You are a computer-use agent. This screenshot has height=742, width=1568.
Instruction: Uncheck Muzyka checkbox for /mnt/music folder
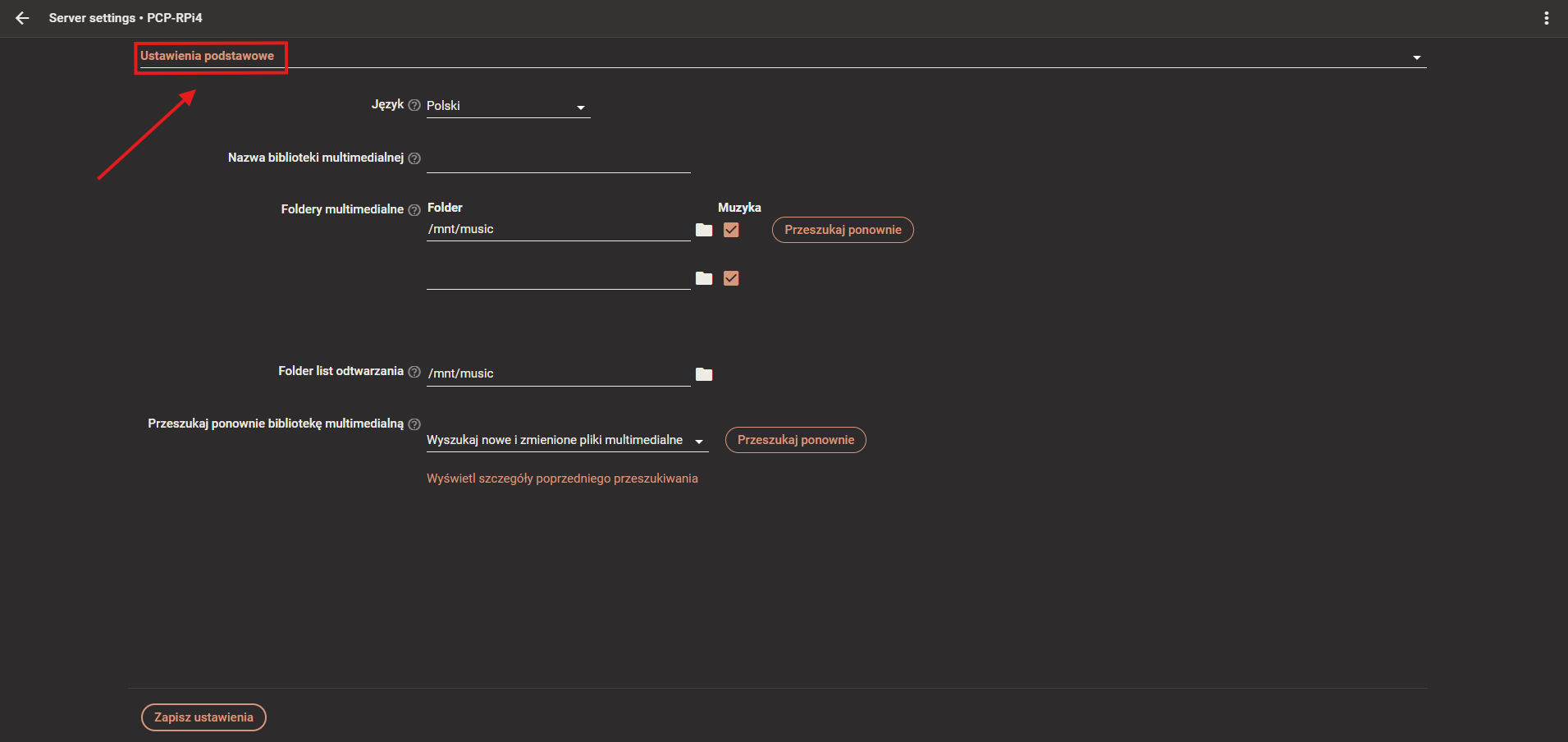pyautogui.click(x=731, y=230)
